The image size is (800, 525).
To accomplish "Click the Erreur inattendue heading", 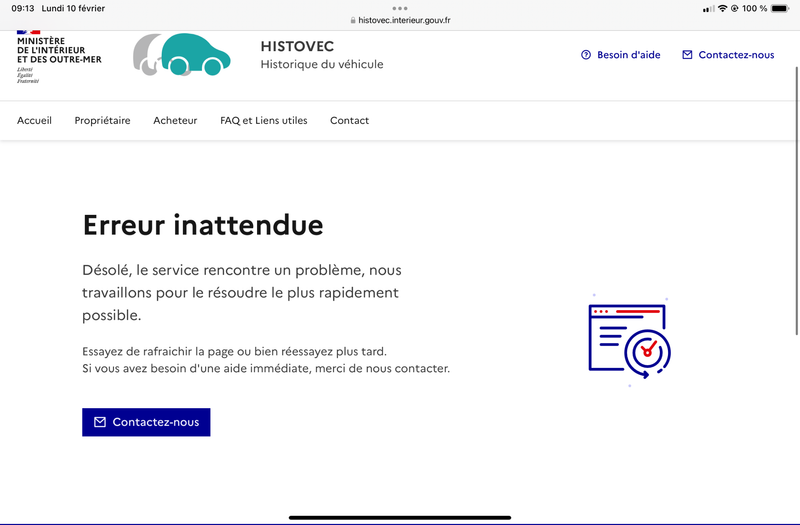I will pos(203,225).
